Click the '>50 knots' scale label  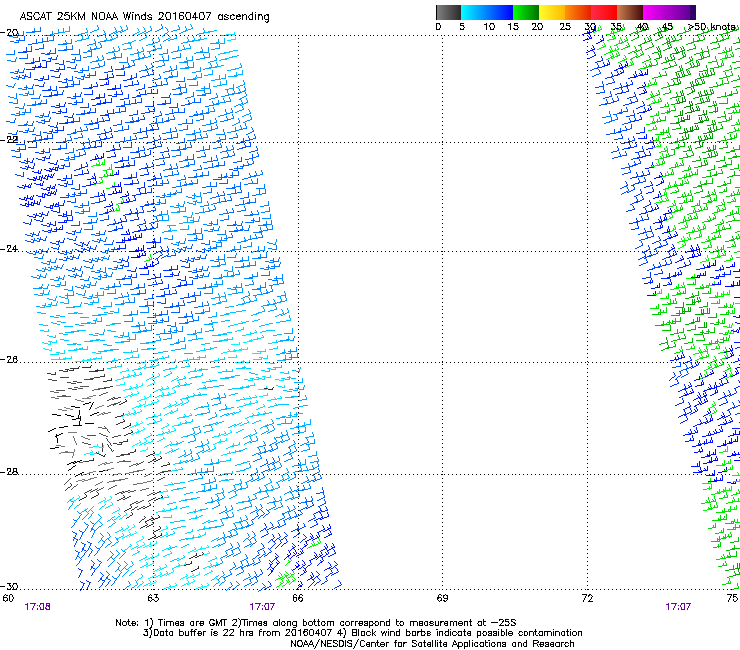[x=711, y=27]
